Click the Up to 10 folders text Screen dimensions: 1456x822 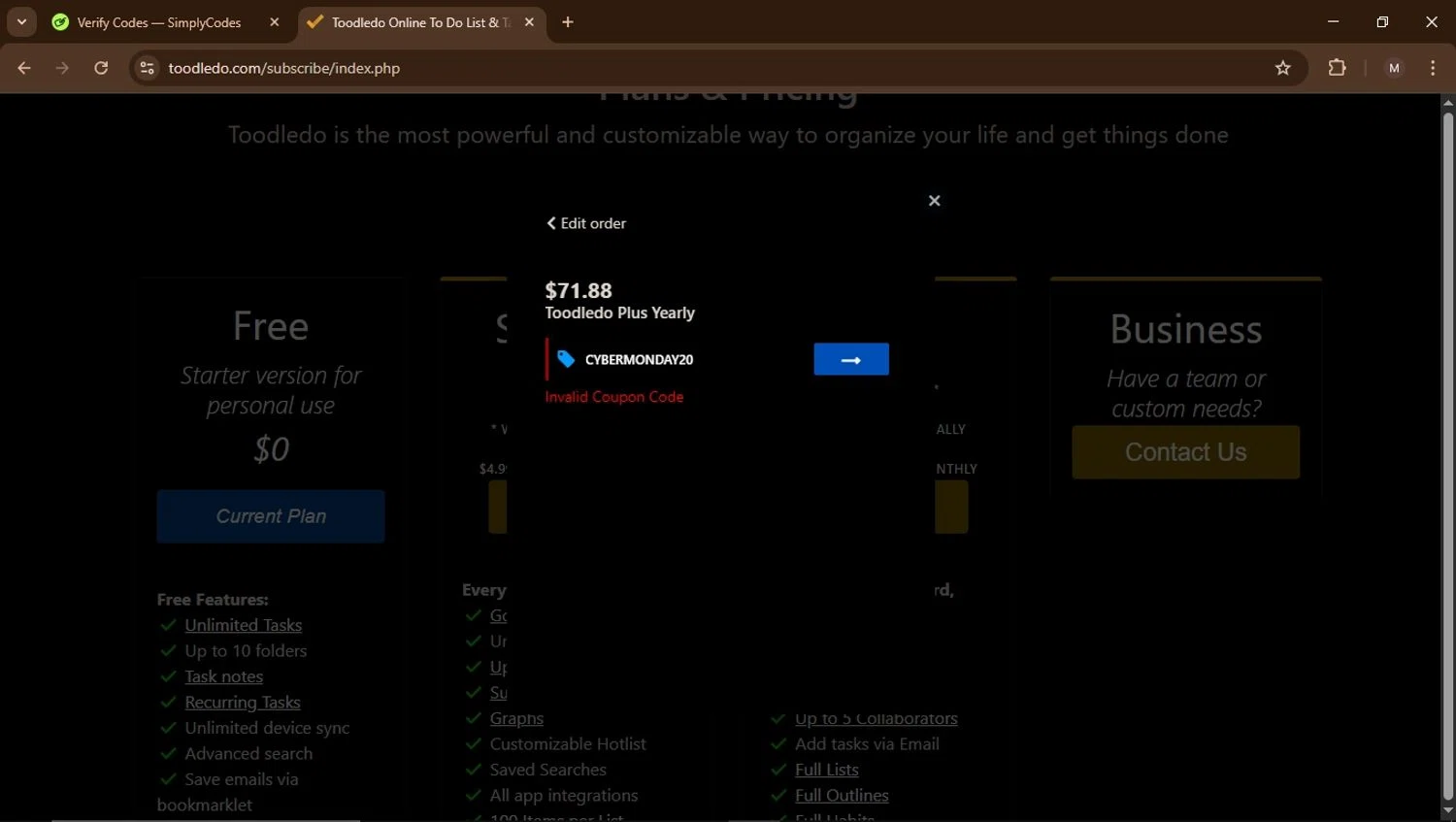click(246, 650)
